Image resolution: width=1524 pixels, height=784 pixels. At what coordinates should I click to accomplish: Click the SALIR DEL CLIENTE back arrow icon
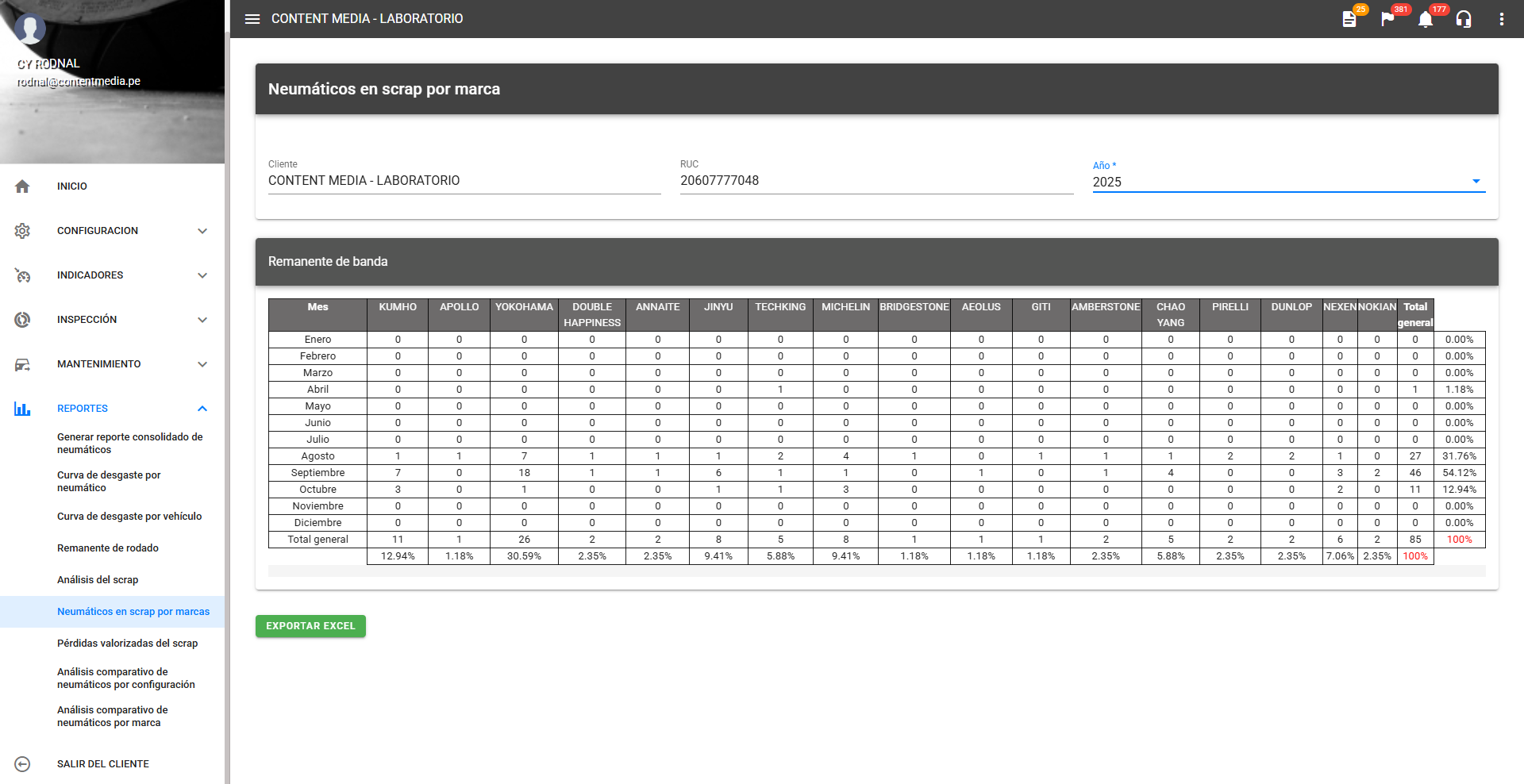22,764
